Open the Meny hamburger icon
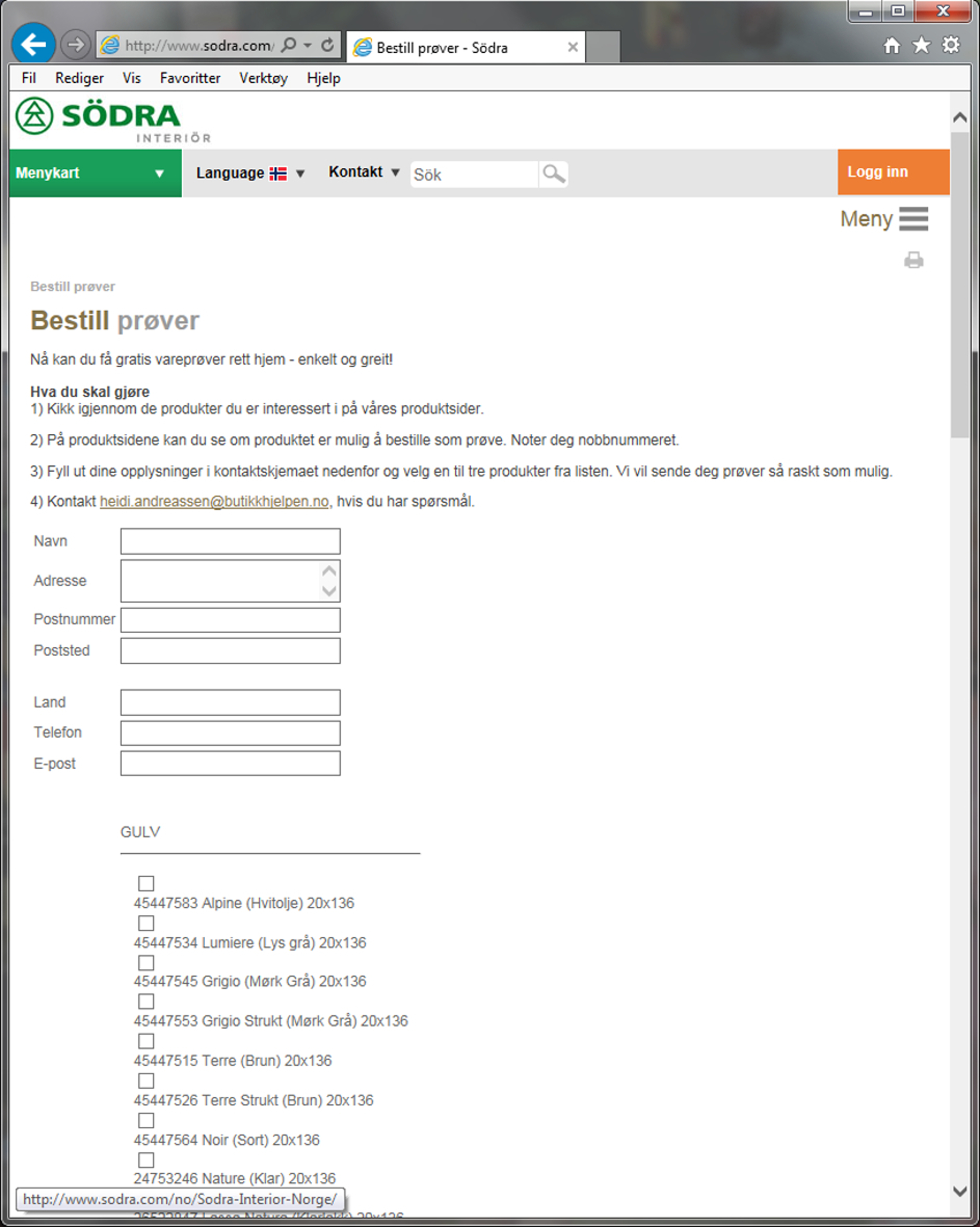 [913, 219]
